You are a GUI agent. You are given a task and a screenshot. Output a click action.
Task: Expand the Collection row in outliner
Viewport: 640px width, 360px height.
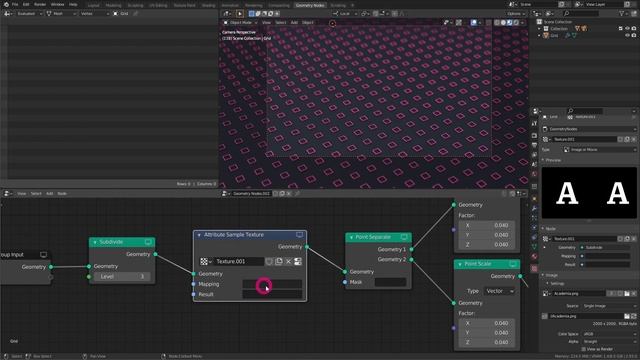click(539, 29)
